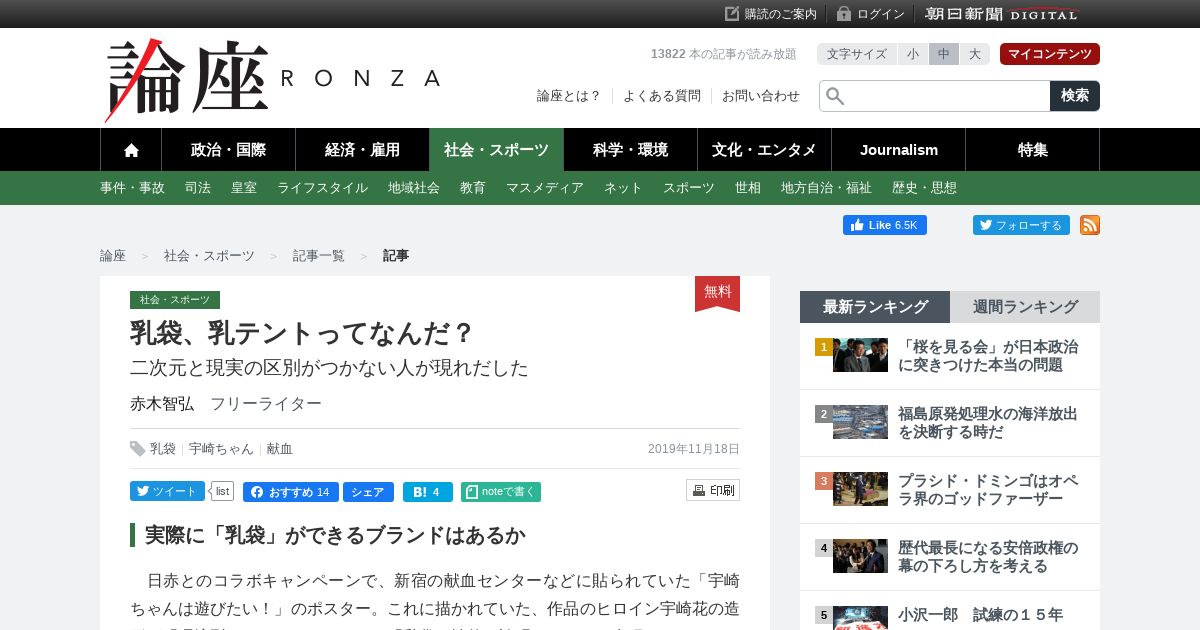The image size is (1200, 630).
Task: Click the 献血 tag
Action: pos(280,449)
